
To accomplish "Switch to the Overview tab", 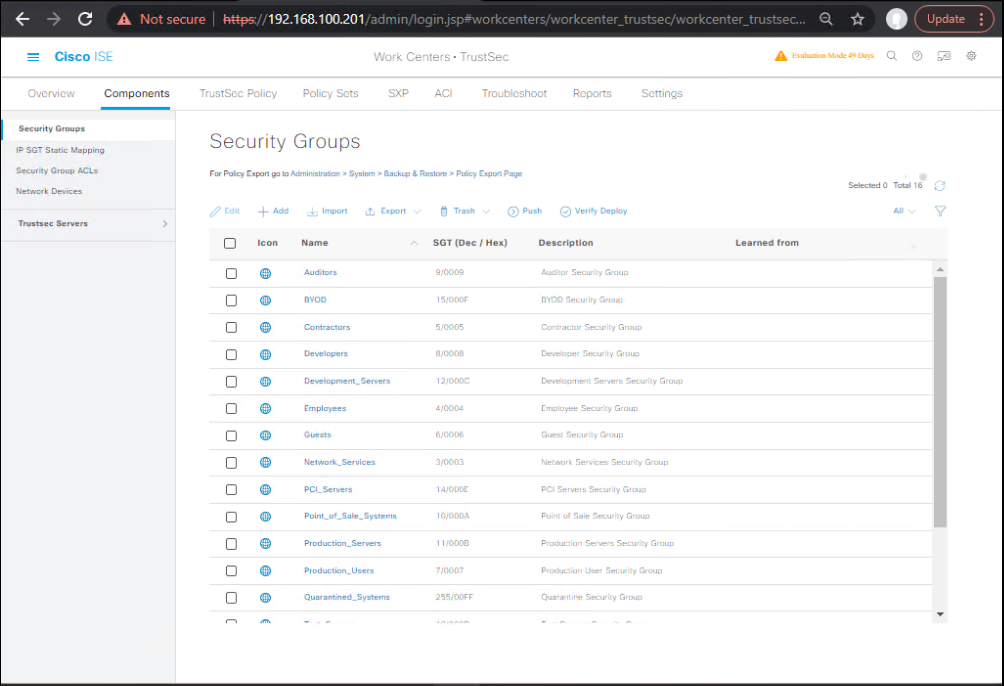I will (51, 94).
